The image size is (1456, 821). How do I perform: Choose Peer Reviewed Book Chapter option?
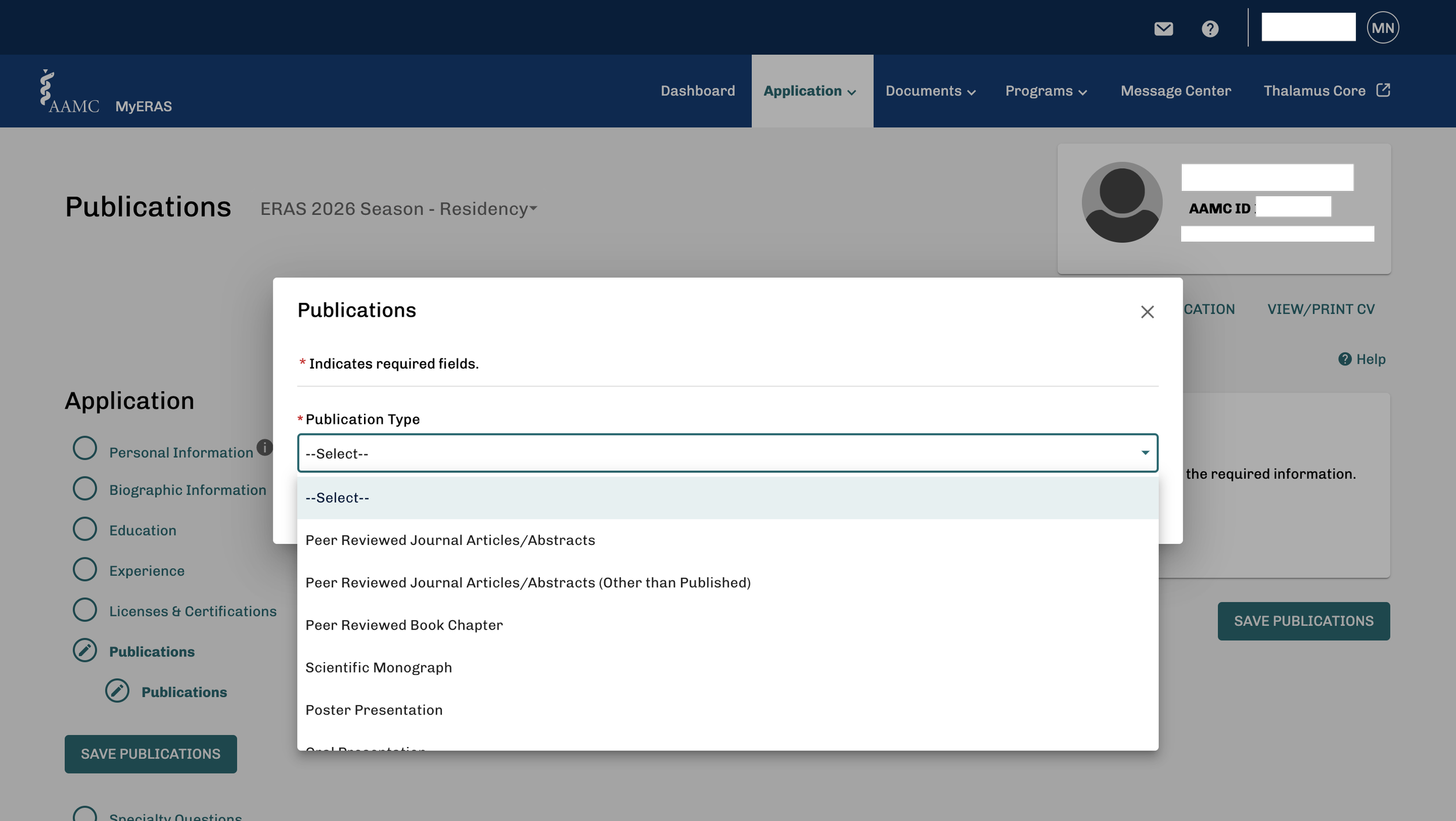pos(404,625)
